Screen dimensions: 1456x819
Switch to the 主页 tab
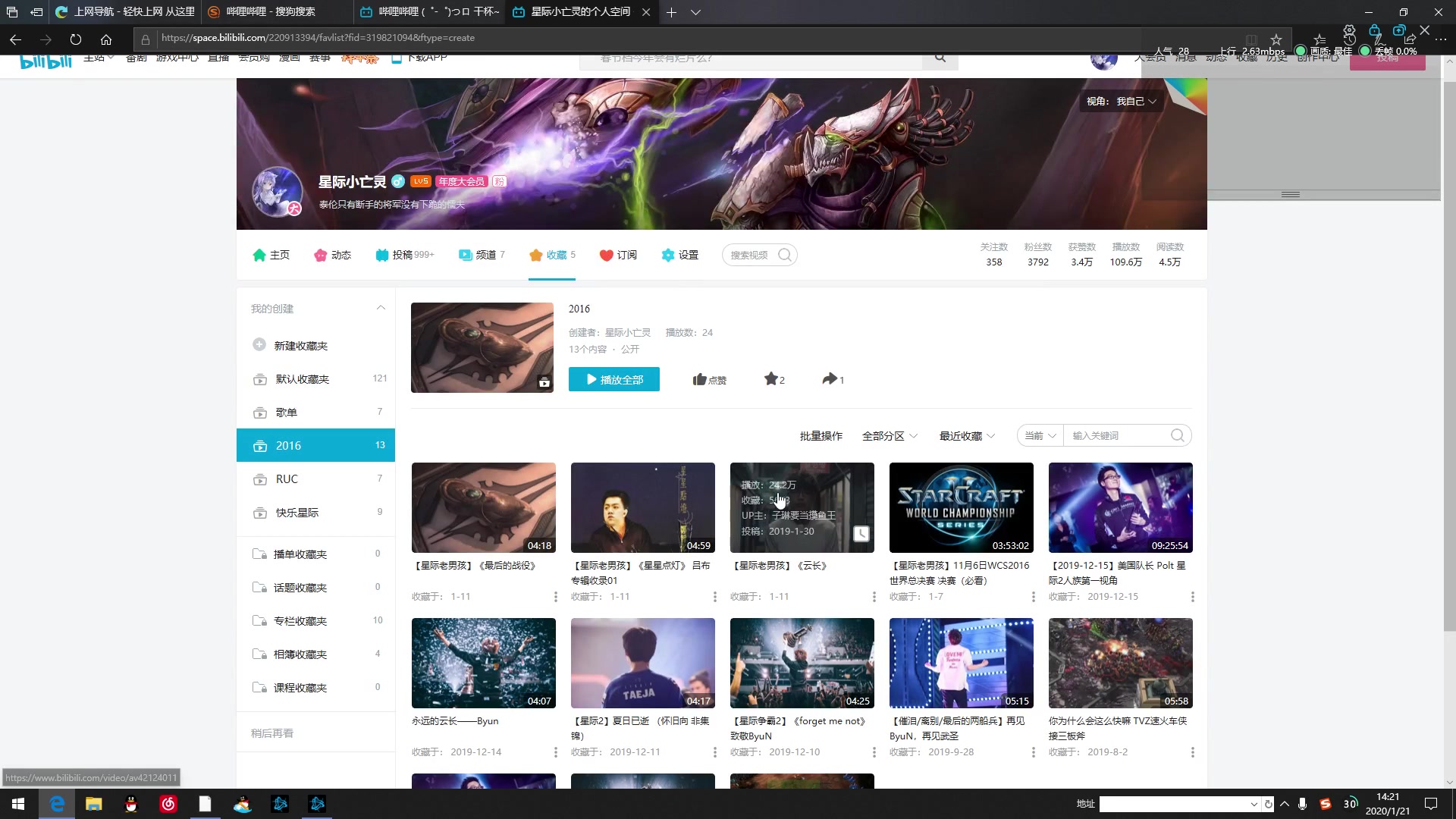pos(271,255)
